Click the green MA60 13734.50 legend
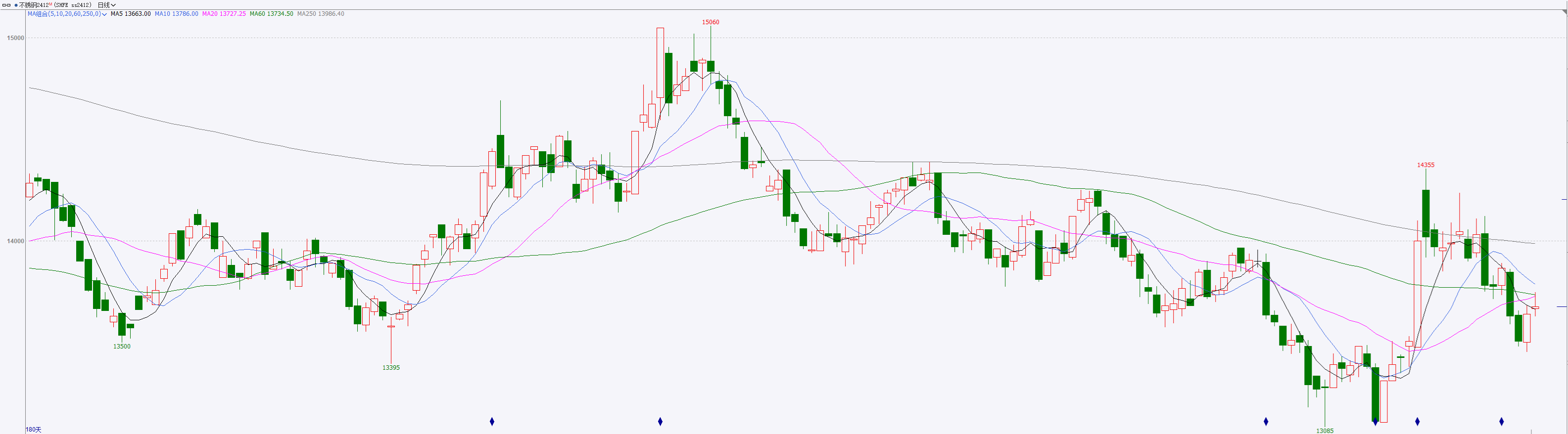The height and width of the screenshot is (434, 1568). pos(272,14)
